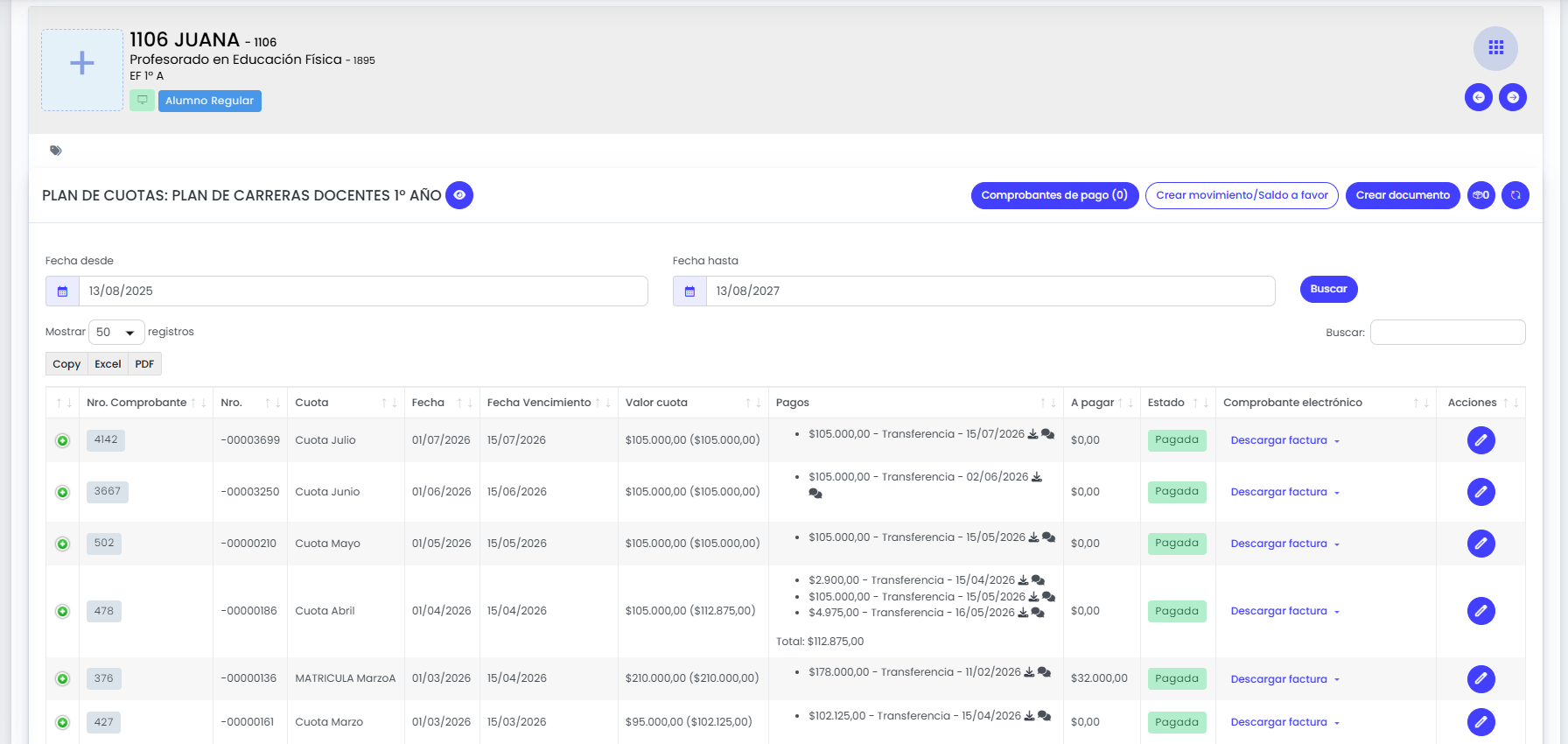Image resolution: width=1568 pixels, height=744 pixels.
Task: Download receipt for $2.900,00 payment
Action: (x=1023, y=580)
